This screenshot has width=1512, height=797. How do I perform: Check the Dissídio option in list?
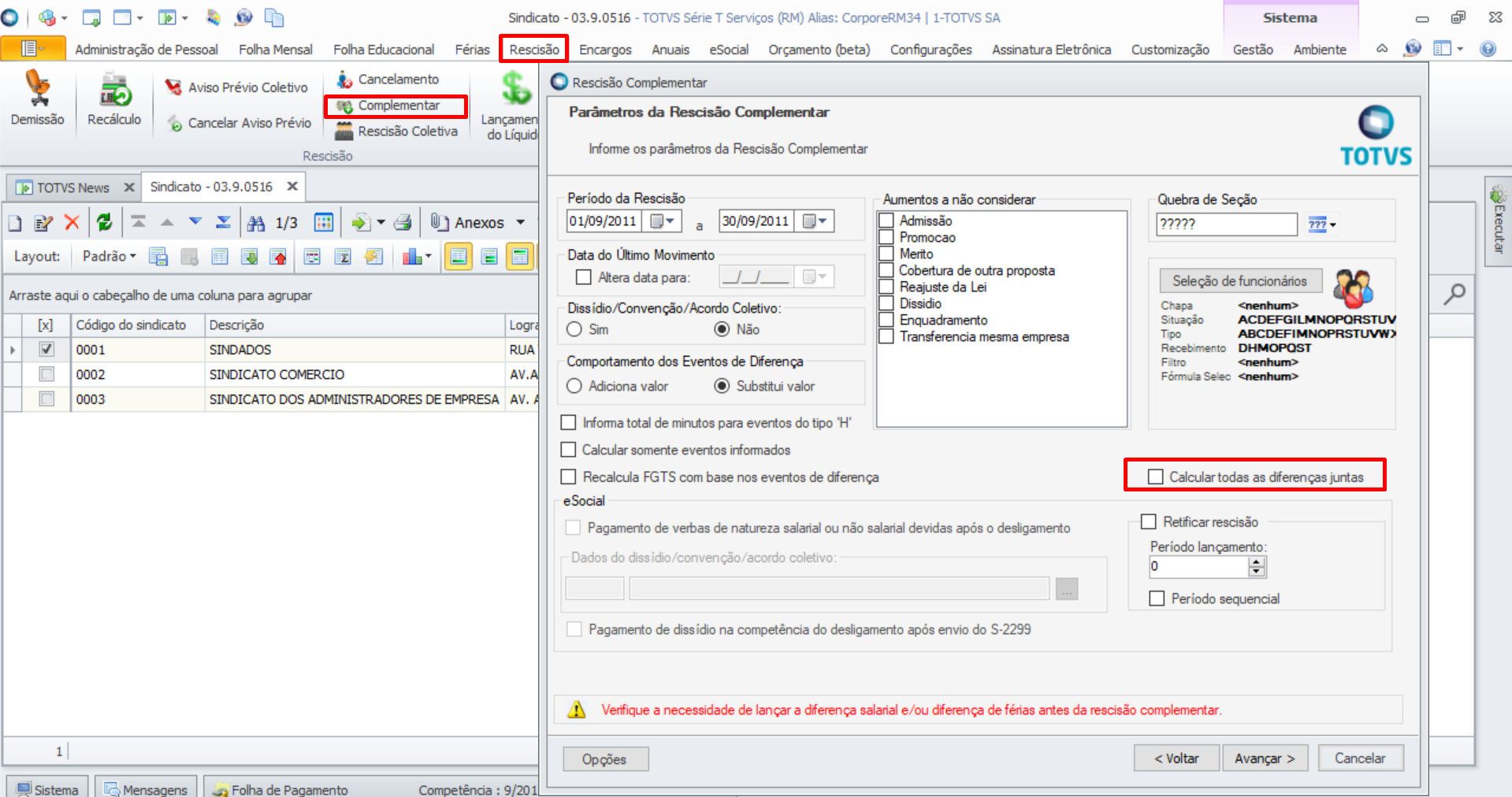tap(886, 303)
